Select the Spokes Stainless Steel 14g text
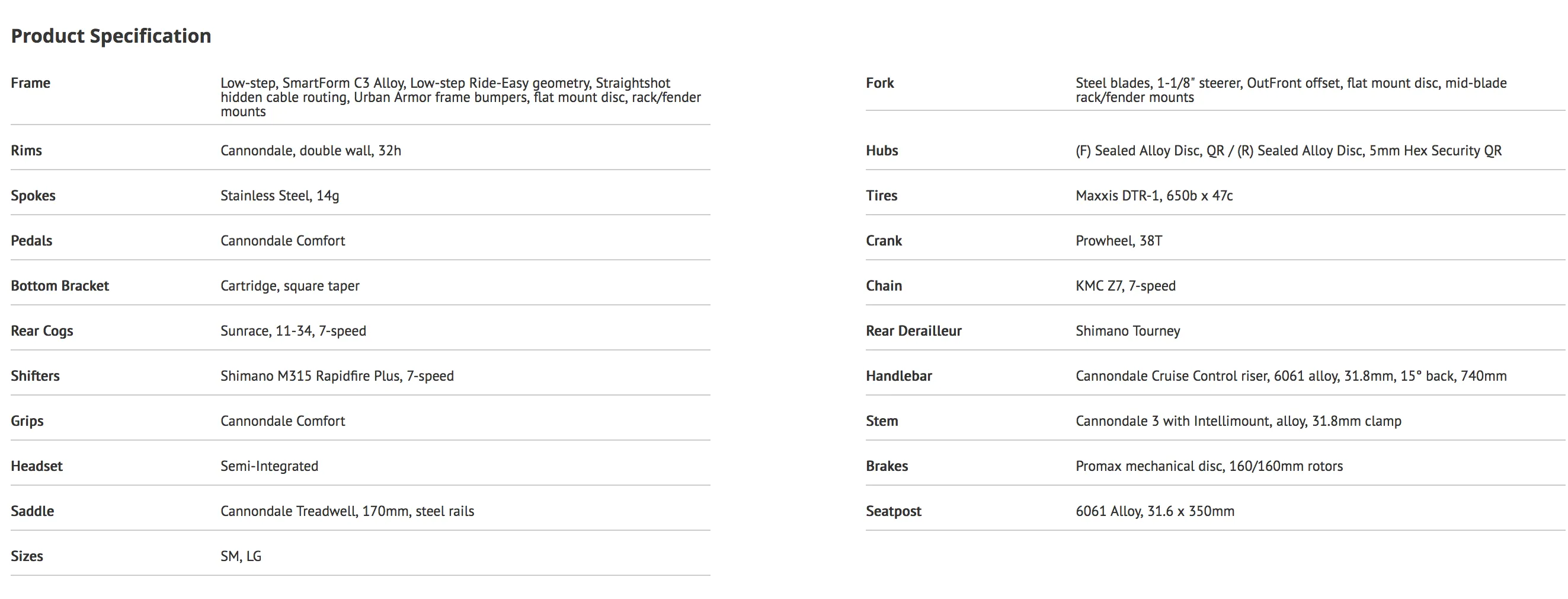Viewport: 1568px width, 599px height. (x=279, y=196)
